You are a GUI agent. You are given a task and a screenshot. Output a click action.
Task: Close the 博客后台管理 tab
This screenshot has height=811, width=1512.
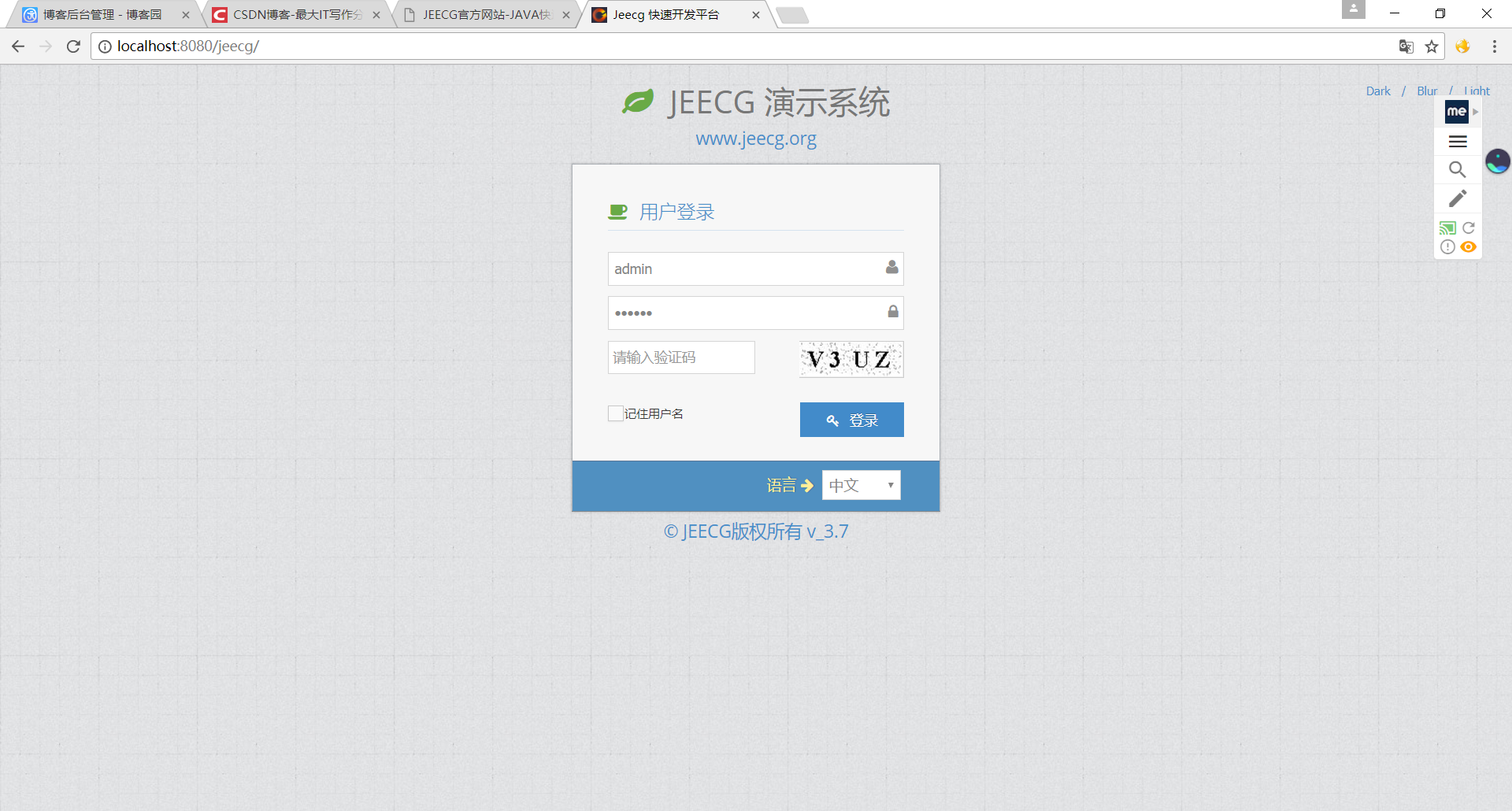186,15
